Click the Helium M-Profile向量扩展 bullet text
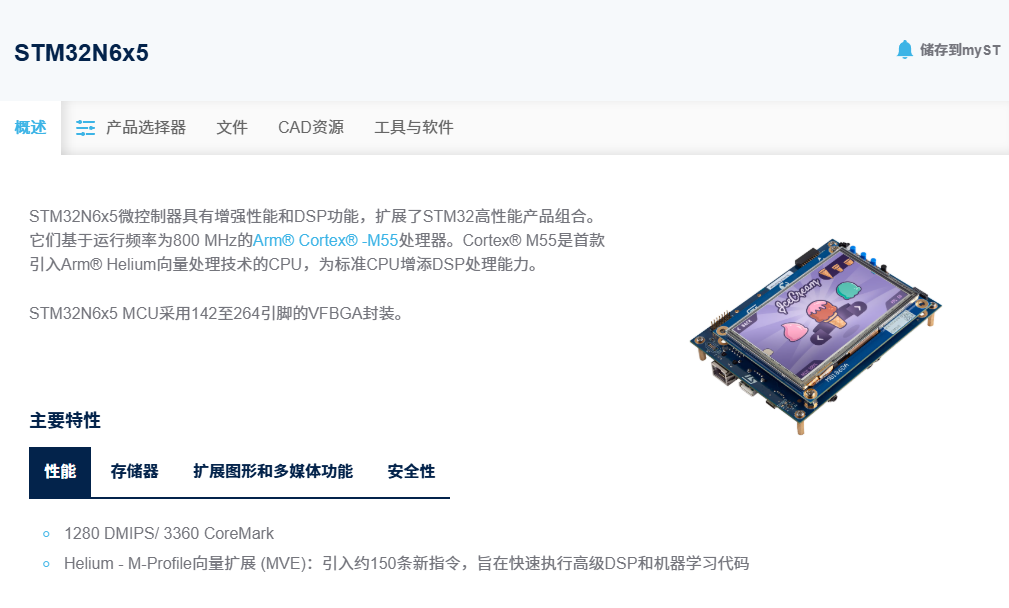 point(406,564)
